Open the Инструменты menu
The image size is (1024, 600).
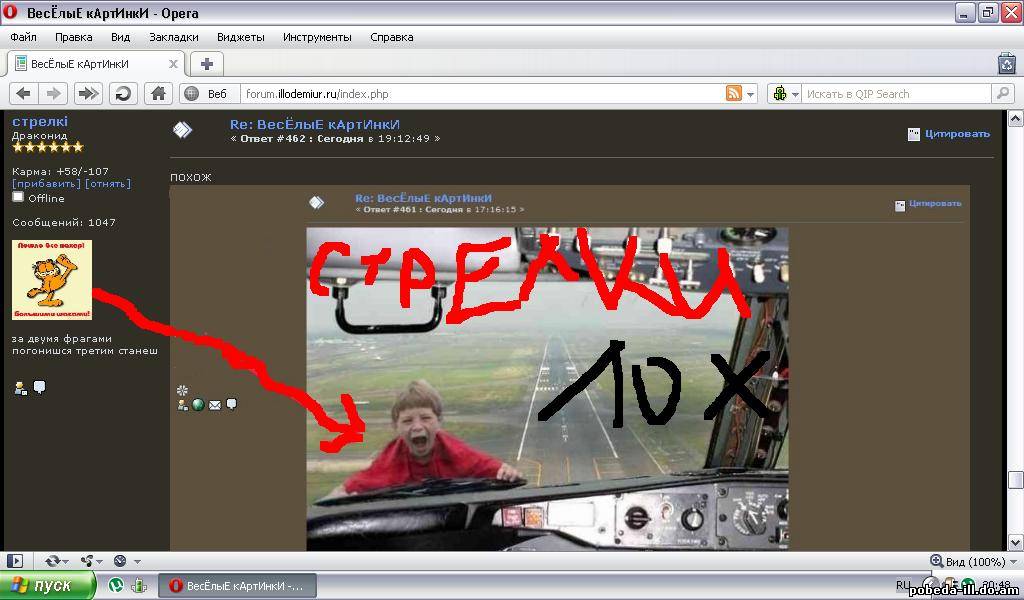pos(317,37)
